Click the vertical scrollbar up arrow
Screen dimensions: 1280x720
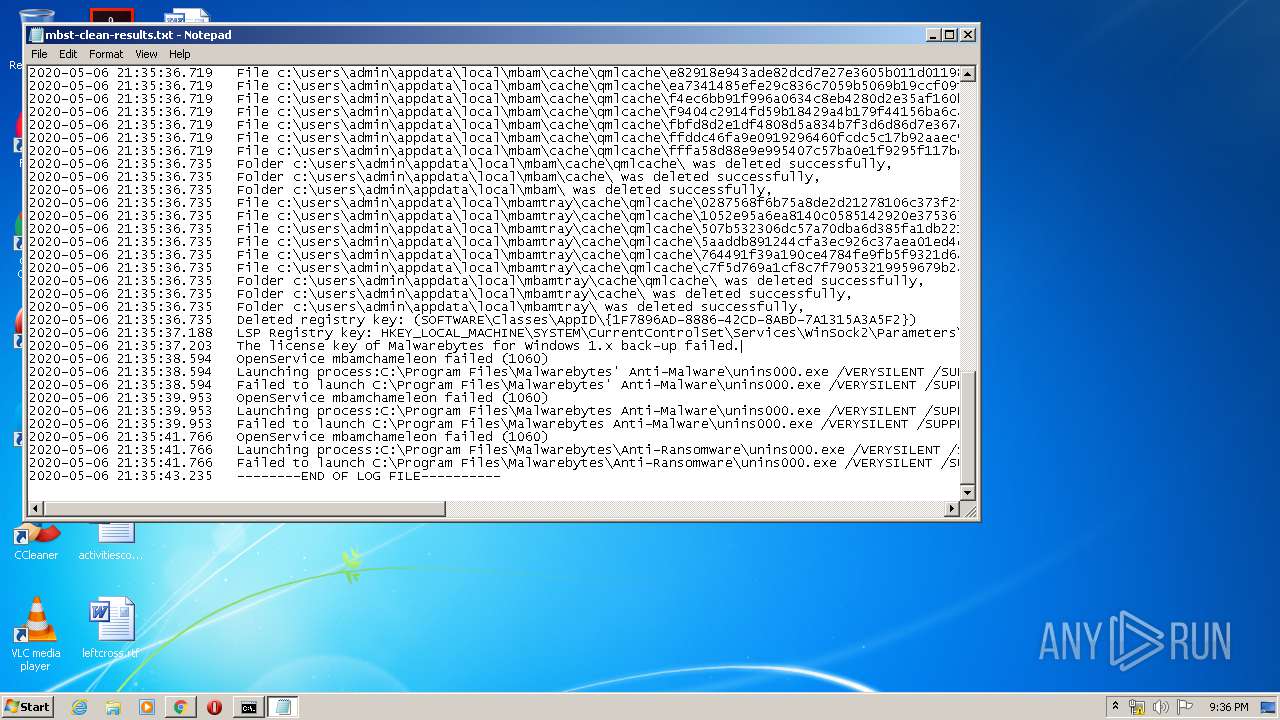click(x=967, y=74)
